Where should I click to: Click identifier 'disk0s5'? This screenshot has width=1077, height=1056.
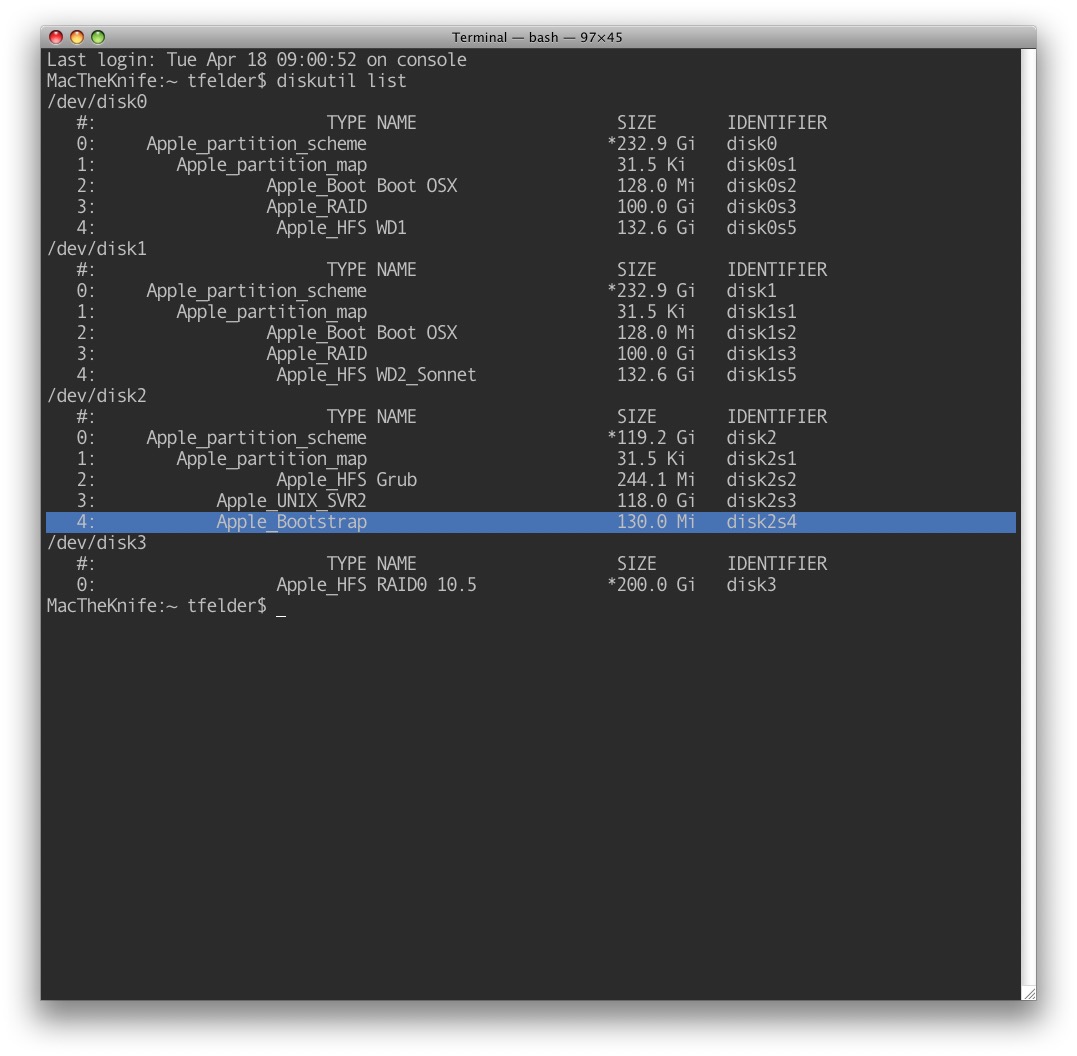coord(762,228)
